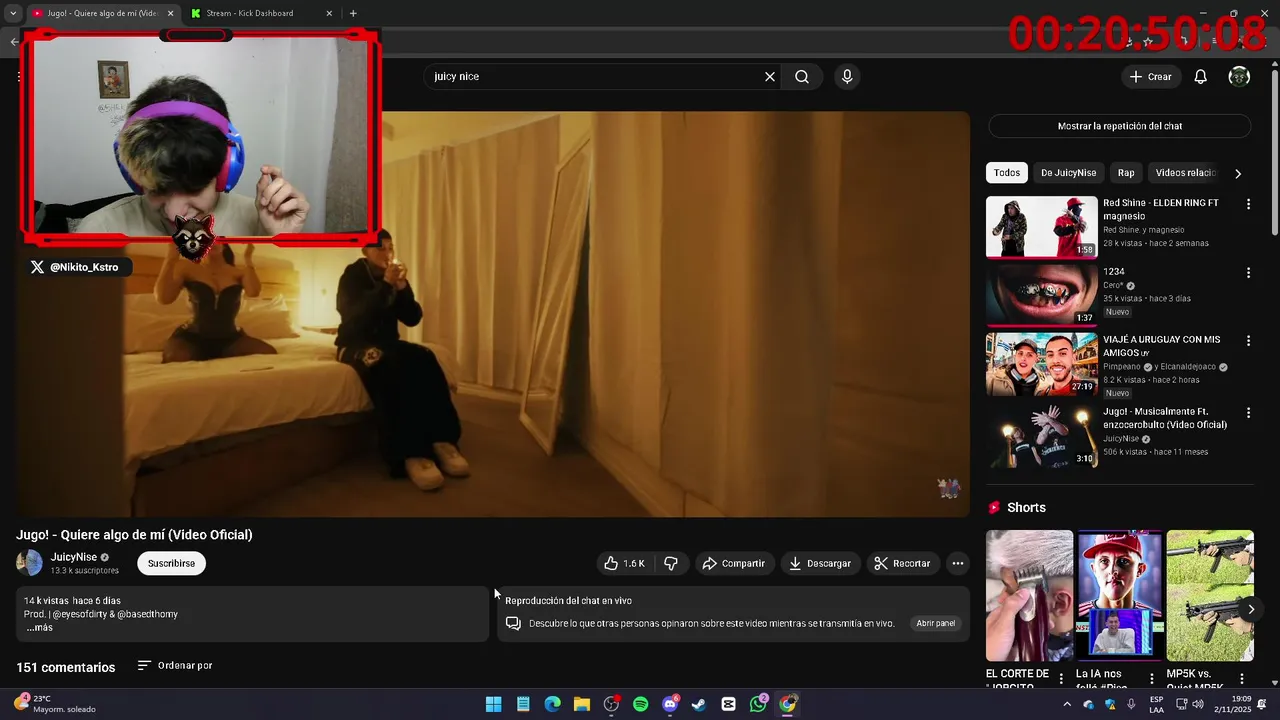
Task: Select the Rap filter chip
Action: (x=1126, y=173)
